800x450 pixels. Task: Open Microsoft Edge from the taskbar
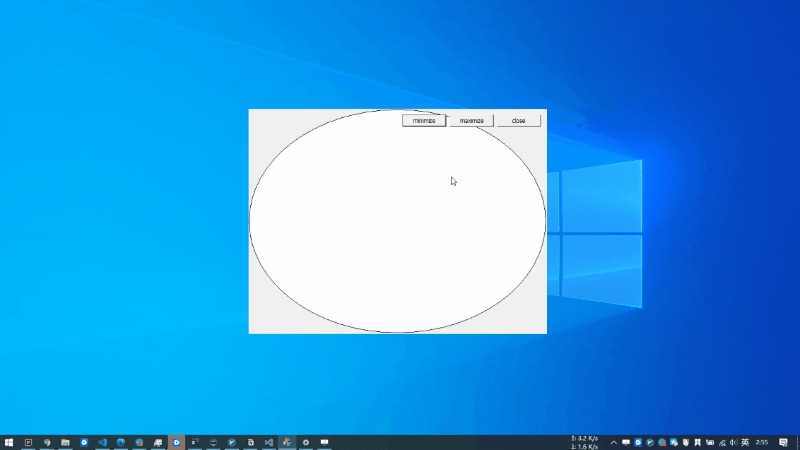tap(121, 442)
